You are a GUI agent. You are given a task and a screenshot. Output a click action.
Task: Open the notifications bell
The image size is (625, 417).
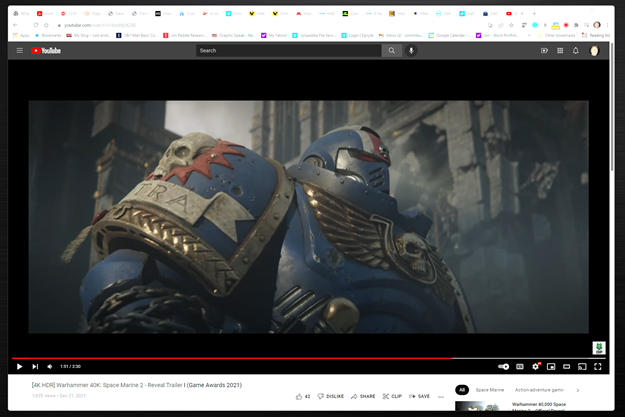click(576, 51)
